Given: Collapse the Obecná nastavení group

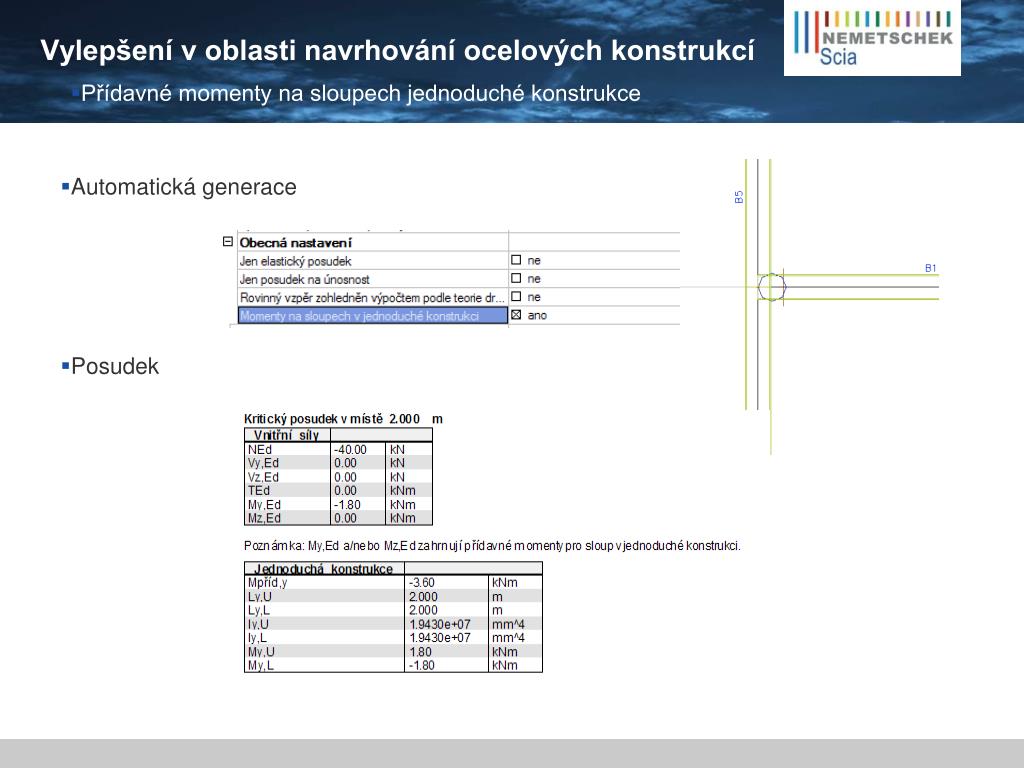Looking at the screenshot, I should tap(227, 242).
